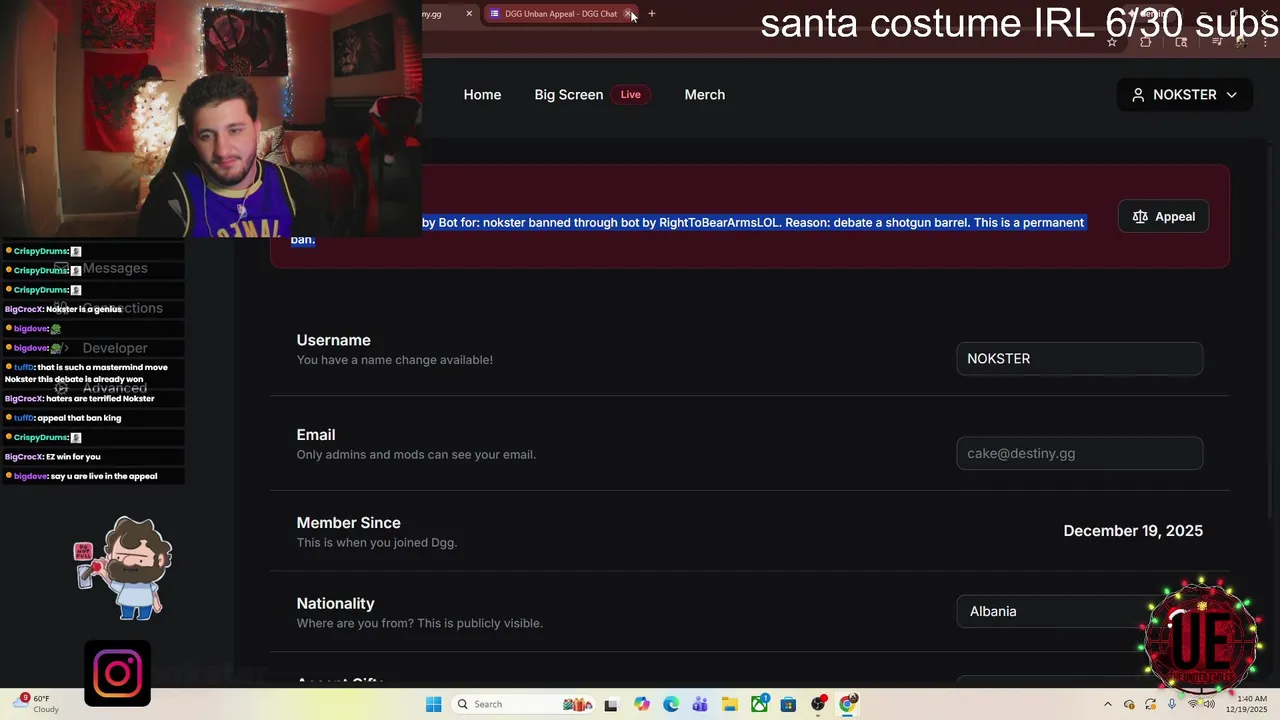Open Task View on the taskbar
The image size is (1280, 720).
click(611, 704)
